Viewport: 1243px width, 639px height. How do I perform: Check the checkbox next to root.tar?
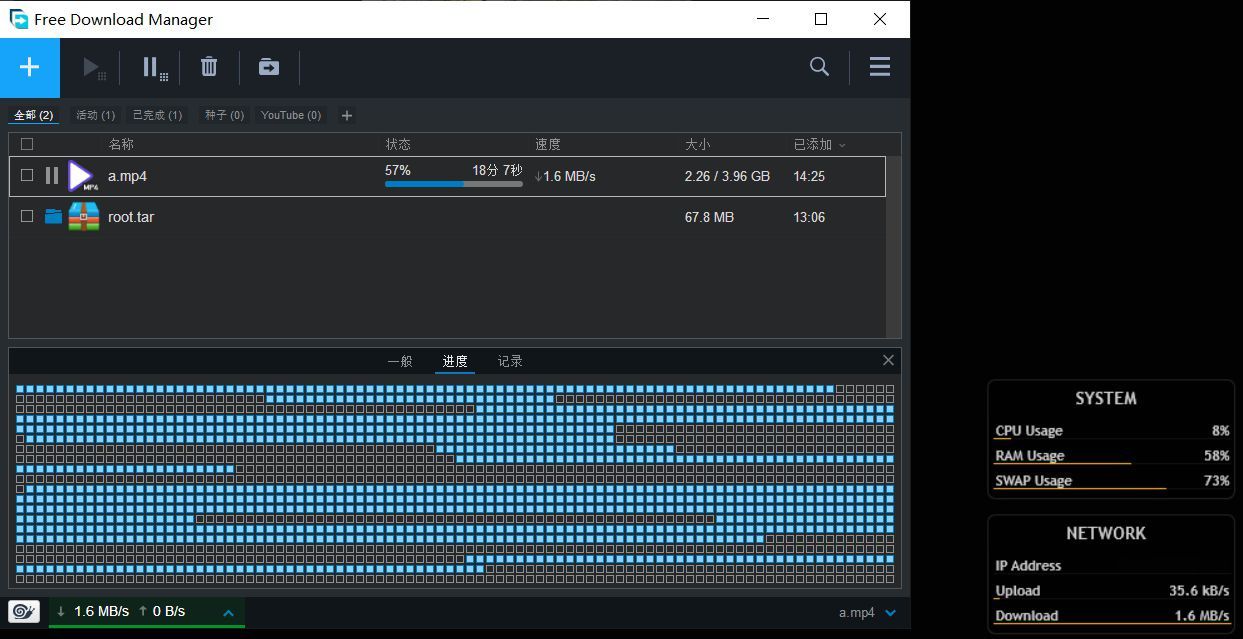[x=27, y=216]
